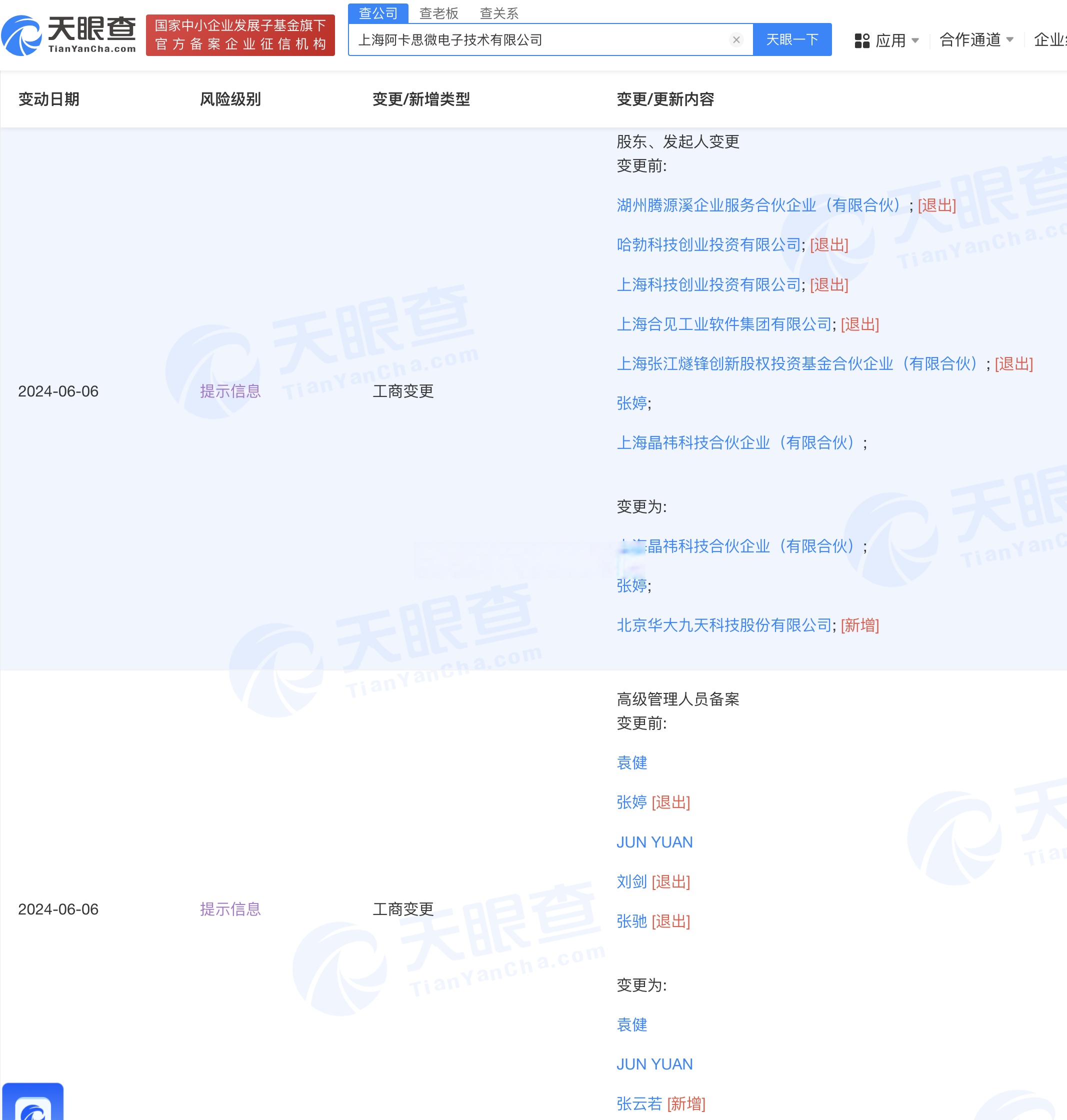Open 哈勃科技创业投资有限公司 link
This screenshot has width=1067, height=1120.
click(708, 244)
